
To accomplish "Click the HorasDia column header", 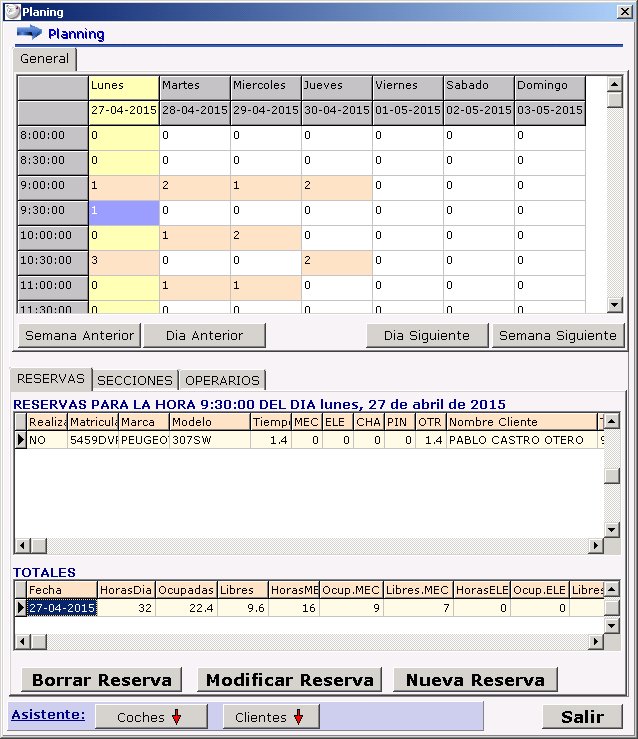I will [126, 590].
